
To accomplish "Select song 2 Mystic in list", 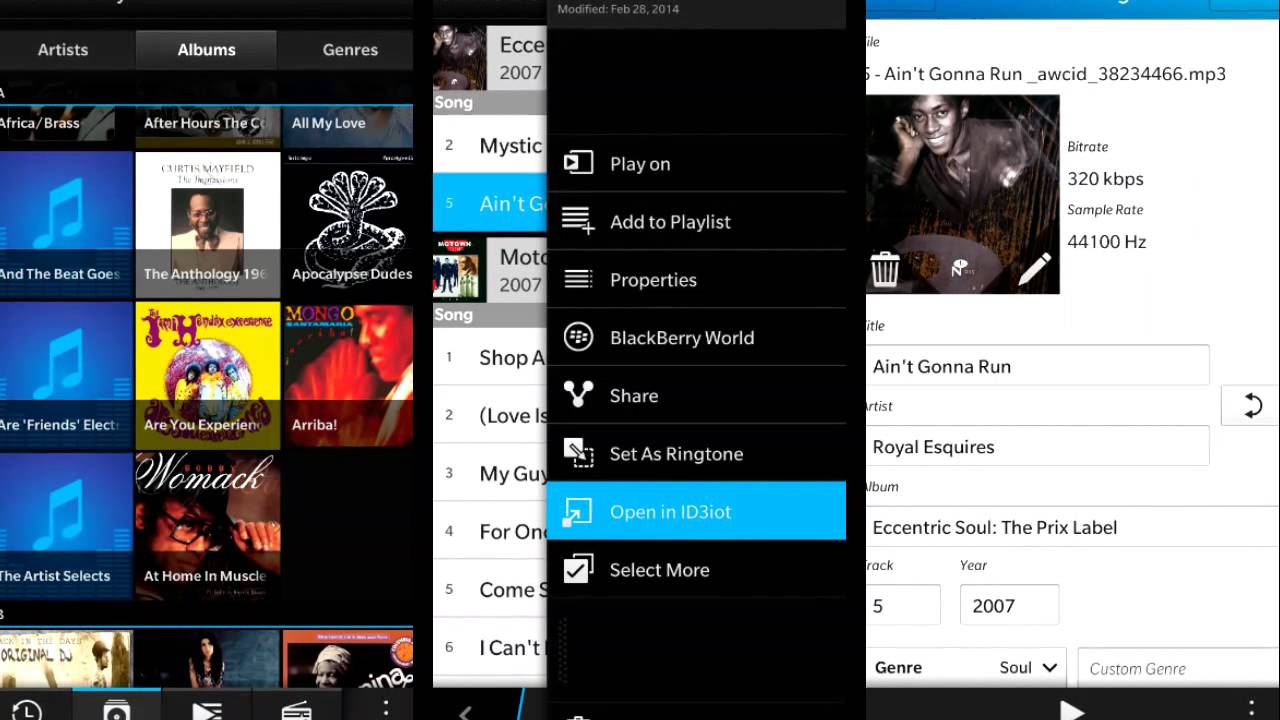I will 490,145.
